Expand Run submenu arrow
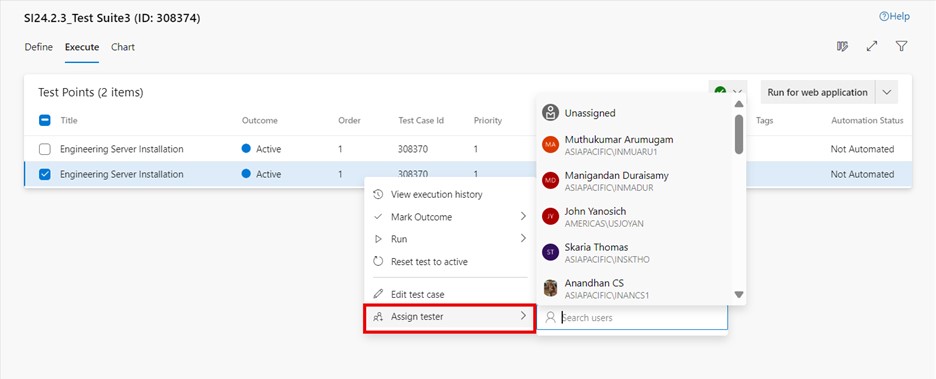Viewport: 936px width, 379px height. pyautogui.click(x=523, y=238)
